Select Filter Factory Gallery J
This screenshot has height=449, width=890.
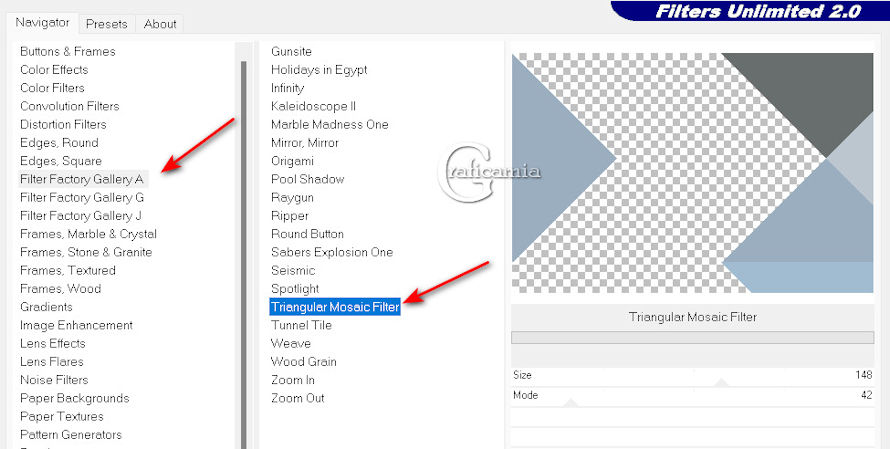[81, 216]
